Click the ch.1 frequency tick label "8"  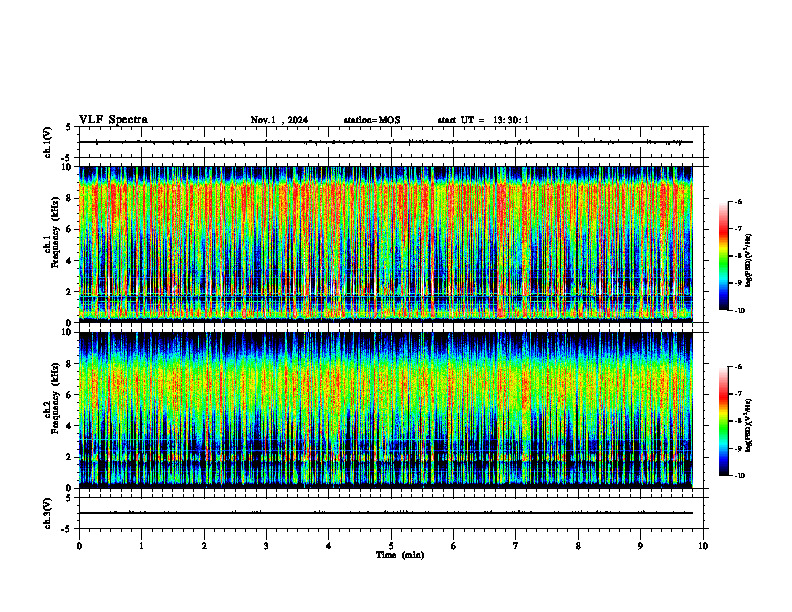pos(70,198)
